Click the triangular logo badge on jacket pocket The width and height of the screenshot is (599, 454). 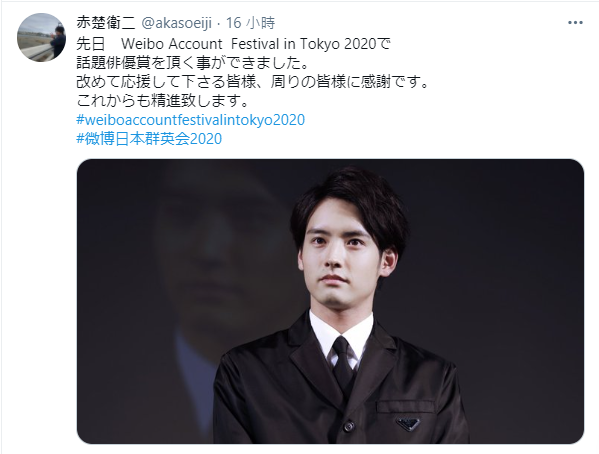(x=408, y=424)
